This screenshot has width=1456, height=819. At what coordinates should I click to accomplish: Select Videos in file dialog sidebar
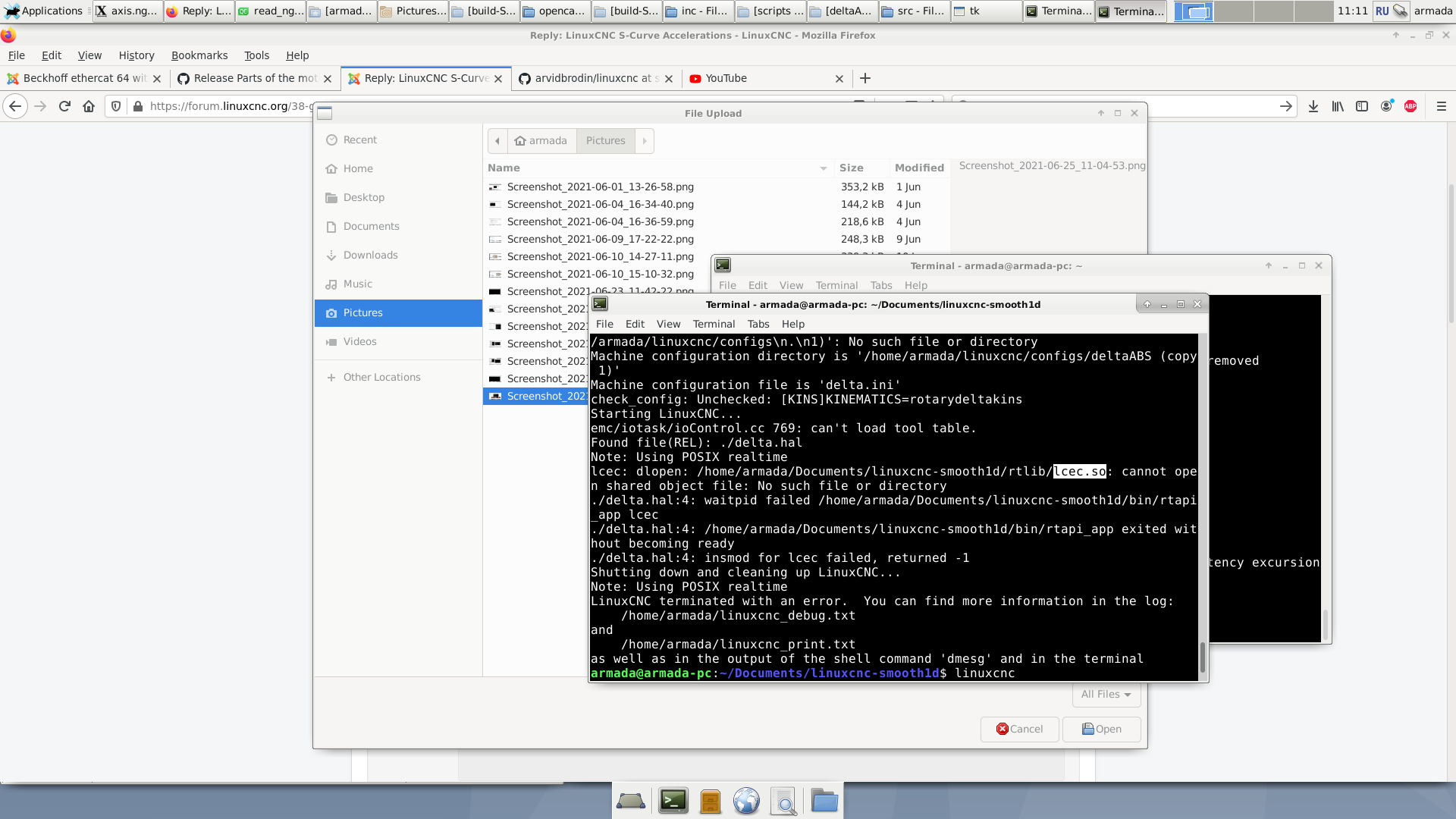click(398, 342)
